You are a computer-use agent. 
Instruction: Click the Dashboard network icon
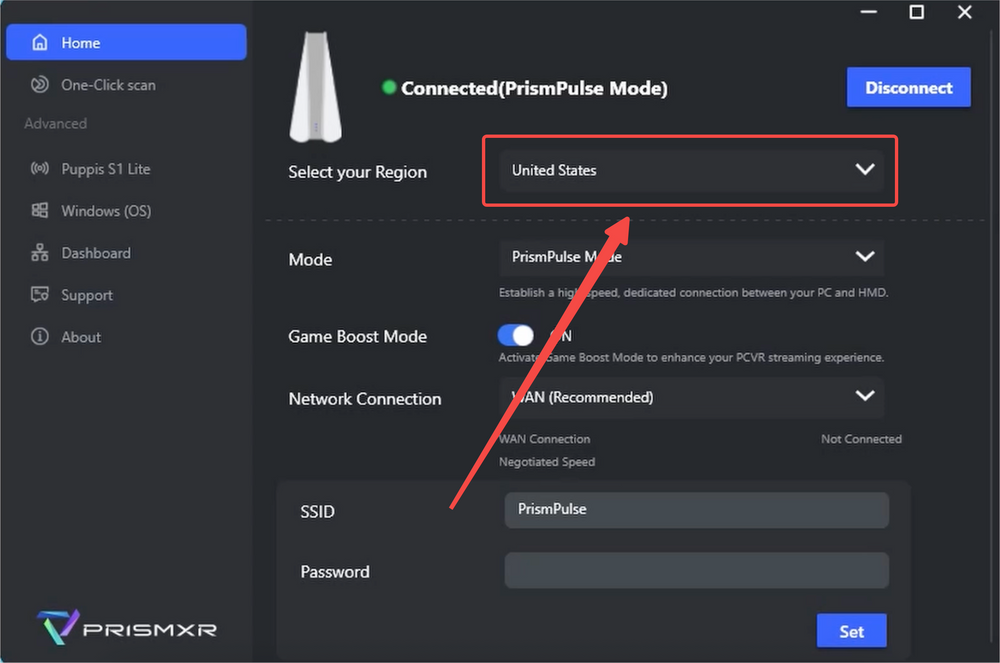point(40,253)
